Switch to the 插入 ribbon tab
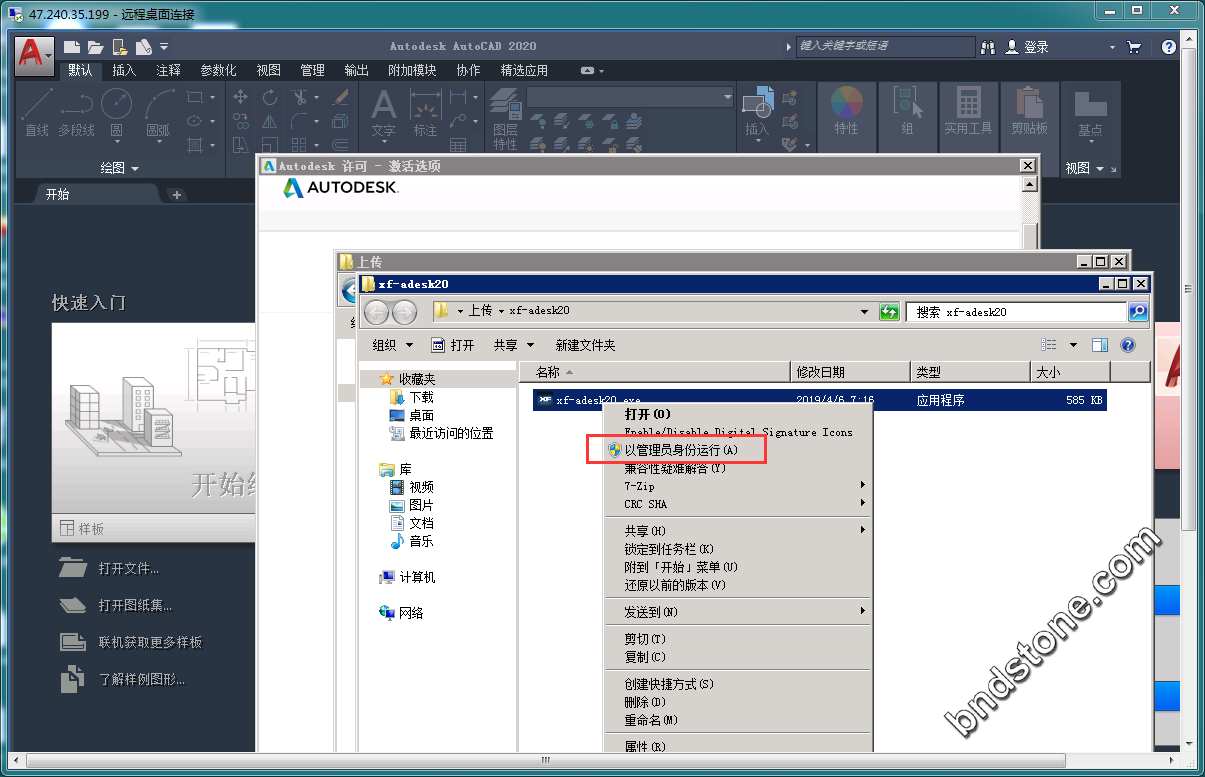This screenshot has height=777, width=1205. pyautogui.click(x=124, y=70)
